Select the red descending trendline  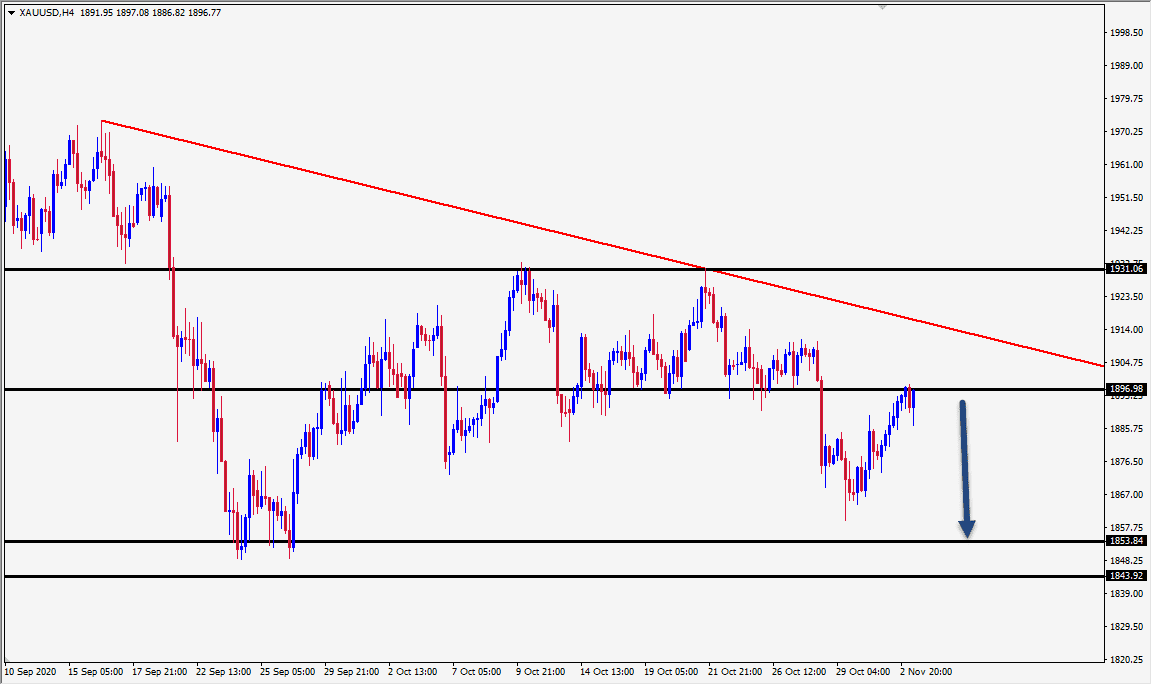[x=602, y=243]
